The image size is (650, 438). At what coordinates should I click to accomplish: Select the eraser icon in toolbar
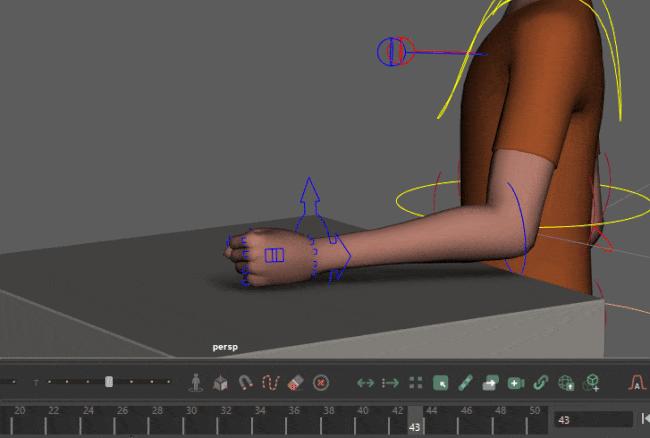pyautogui.click(x=294, y=382)
